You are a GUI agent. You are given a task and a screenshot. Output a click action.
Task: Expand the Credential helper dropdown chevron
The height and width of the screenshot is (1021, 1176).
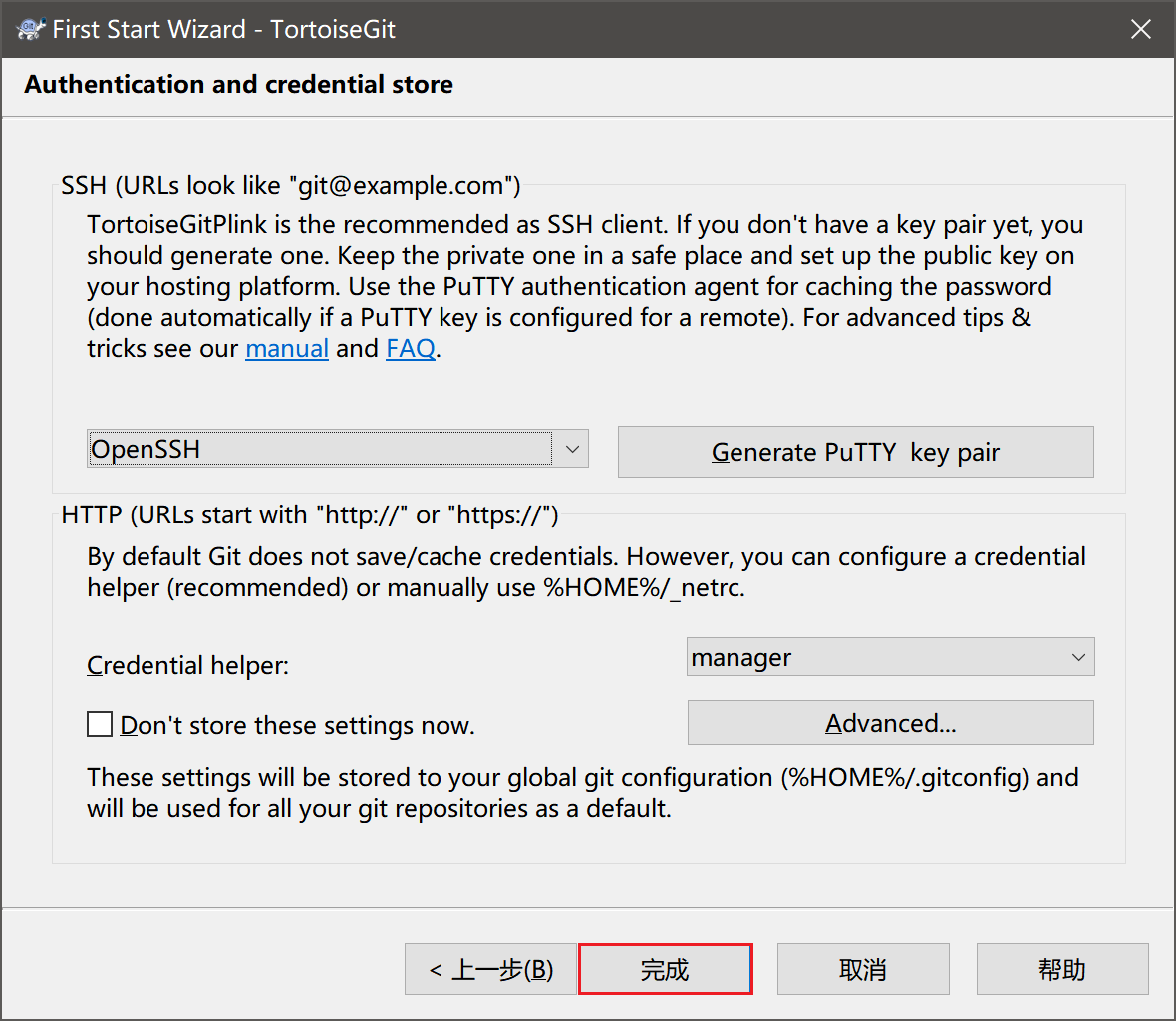(1077, 658)
